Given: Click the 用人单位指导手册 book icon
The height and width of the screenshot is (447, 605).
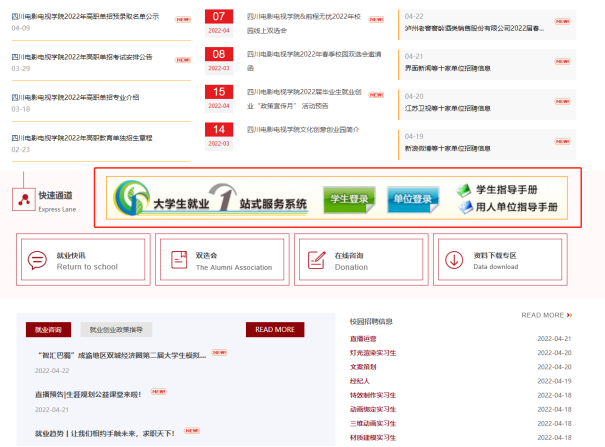Looking at the screenshot, I should [463, 207].
